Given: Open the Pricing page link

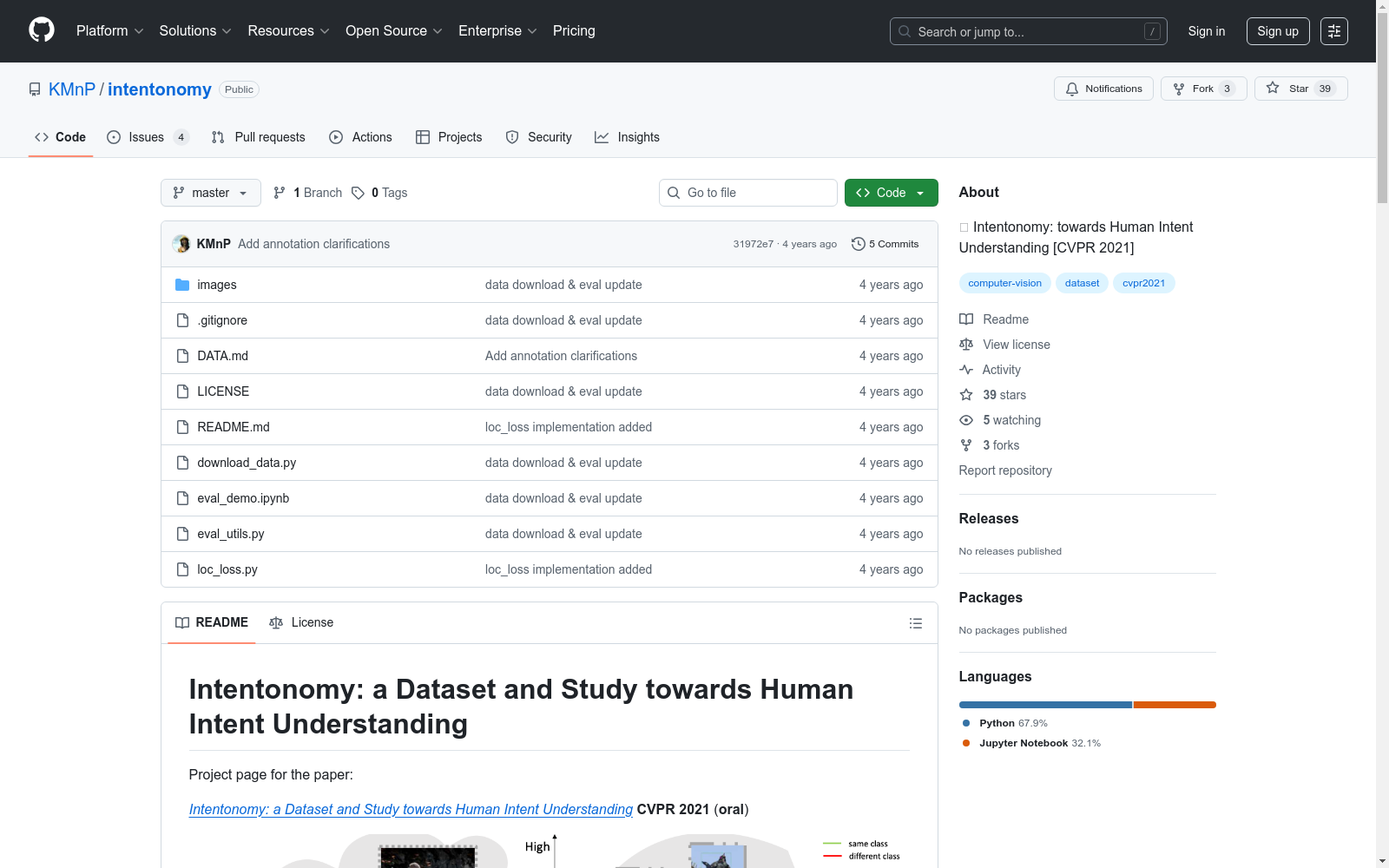Looking at the screenshot, I should [574, 31].
